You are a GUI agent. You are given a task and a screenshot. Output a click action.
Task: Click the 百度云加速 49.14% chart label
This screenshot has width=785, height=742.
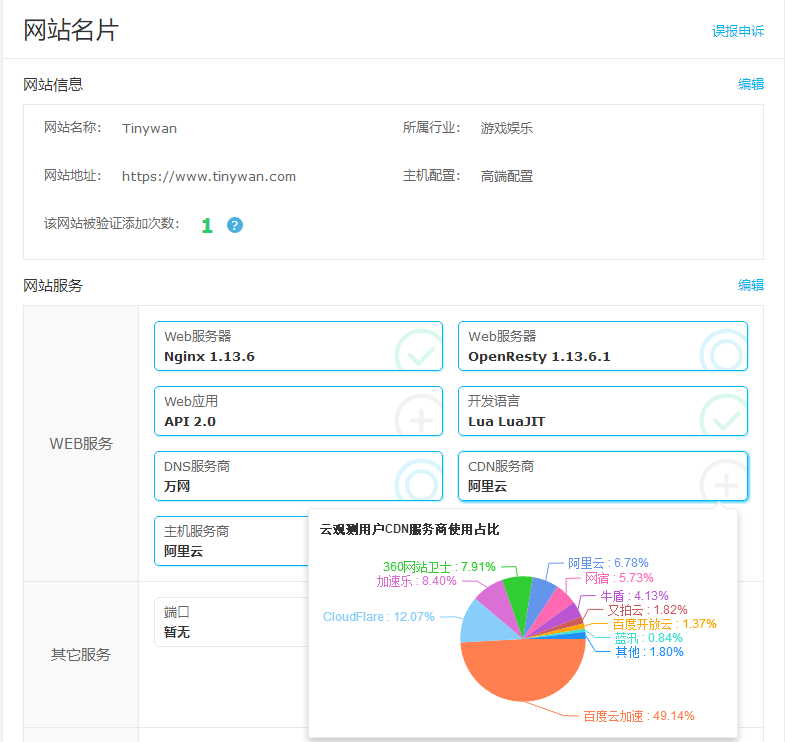(638, 715)
